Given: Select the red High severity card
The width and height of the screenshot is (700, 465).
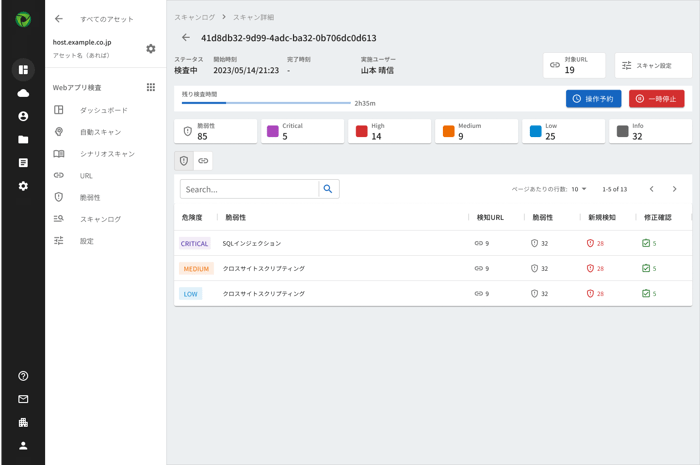Looking at the screenshot, I should [389, 131].
